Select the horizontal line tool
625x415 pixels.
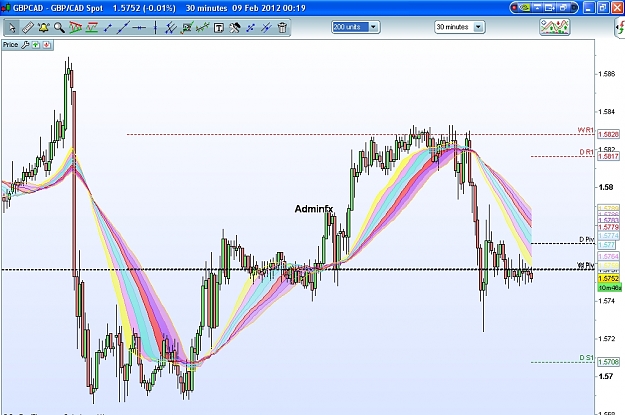(x=139, y=28)
